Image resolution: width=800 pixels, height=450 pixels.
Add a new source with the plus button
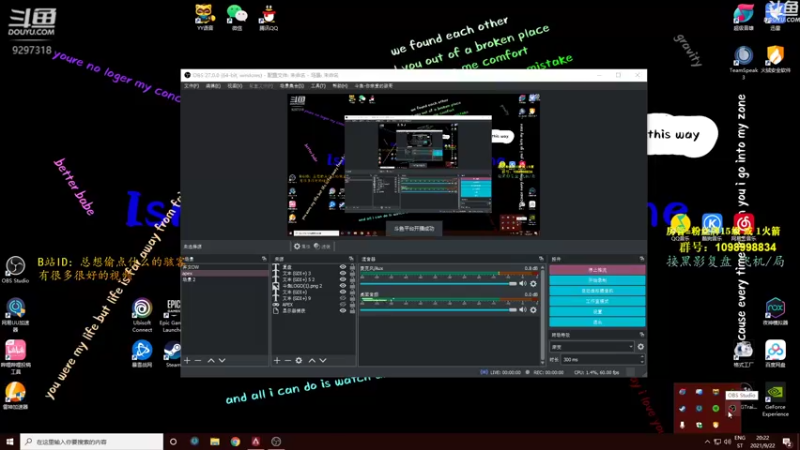point(277,361)
